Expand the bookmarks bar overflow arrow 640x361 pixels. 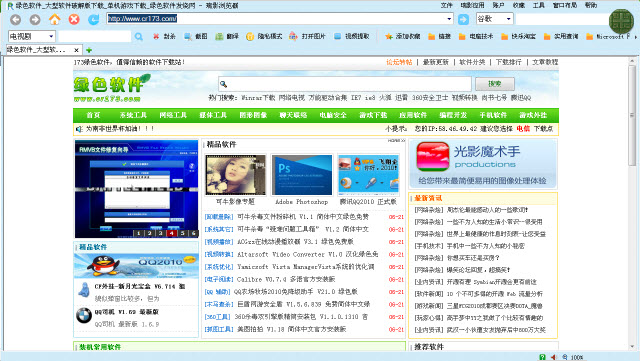tap(635, 37)
